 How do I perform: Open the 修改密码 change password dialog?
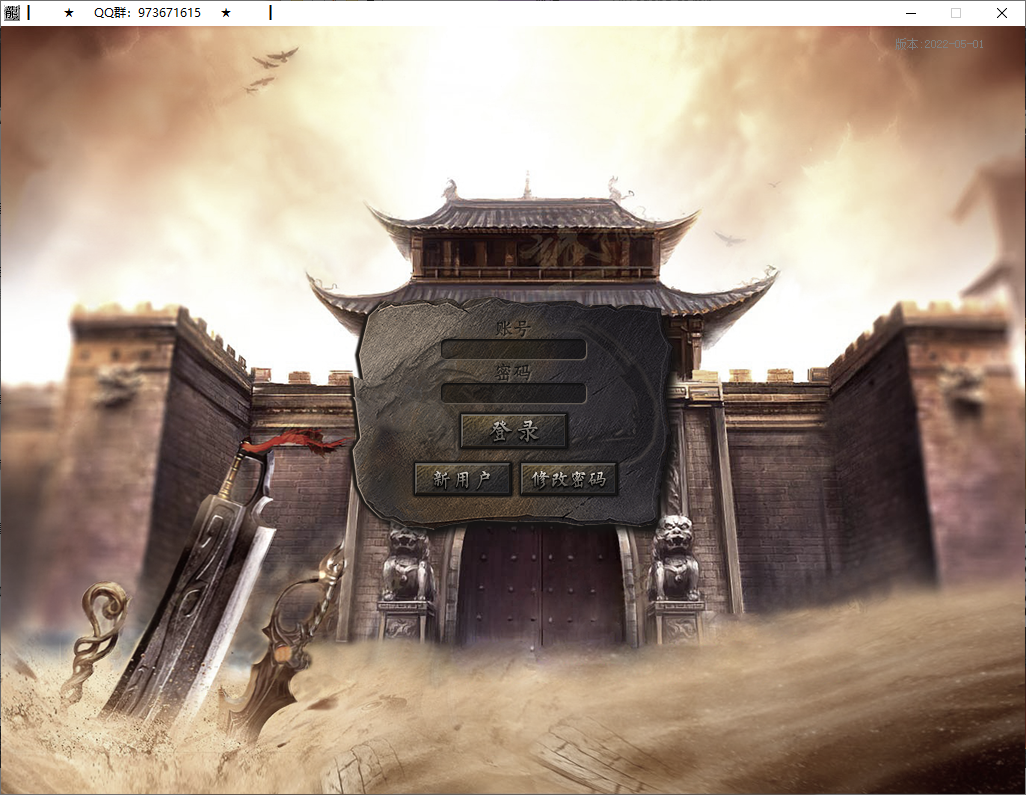tap(568, 478)
